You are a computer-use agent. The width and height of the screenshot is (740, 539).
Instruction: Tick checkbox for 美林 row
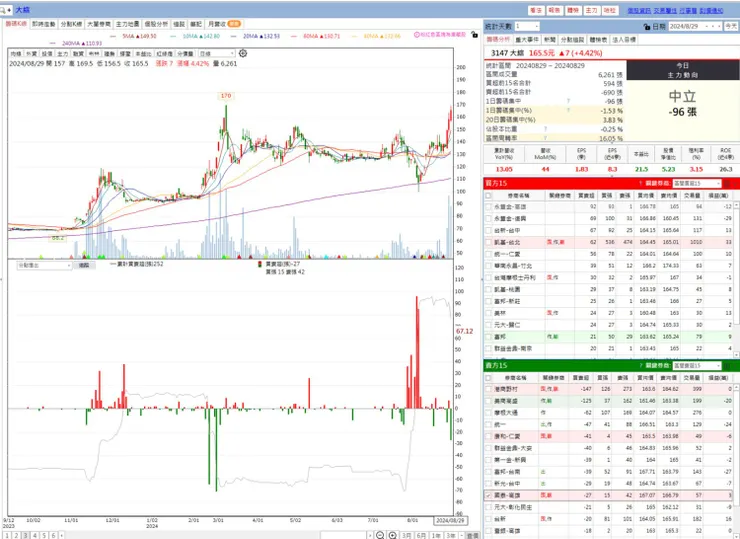pos(488,313)
